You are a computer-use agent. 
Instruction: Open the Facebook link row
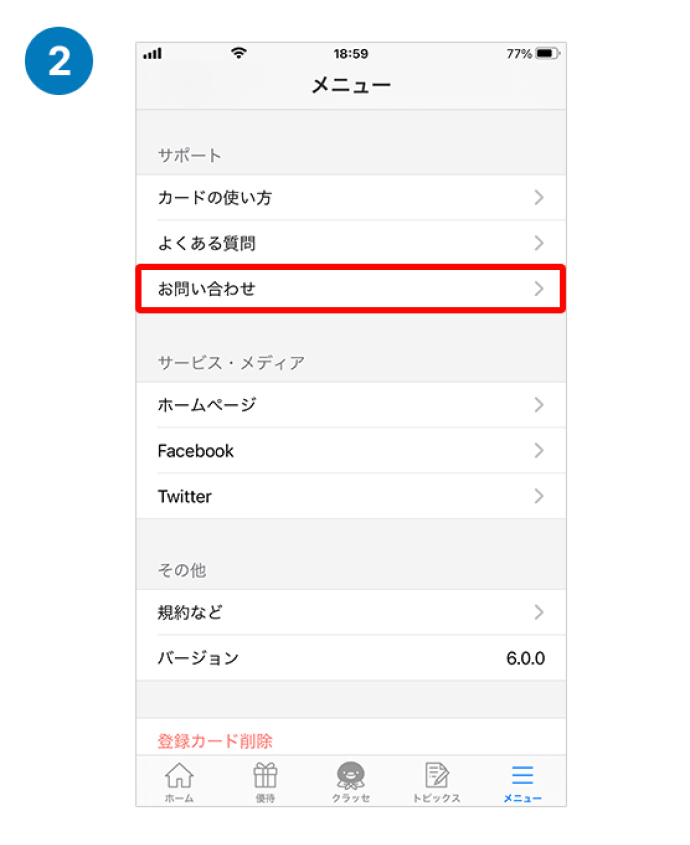[x=351, y=451]
